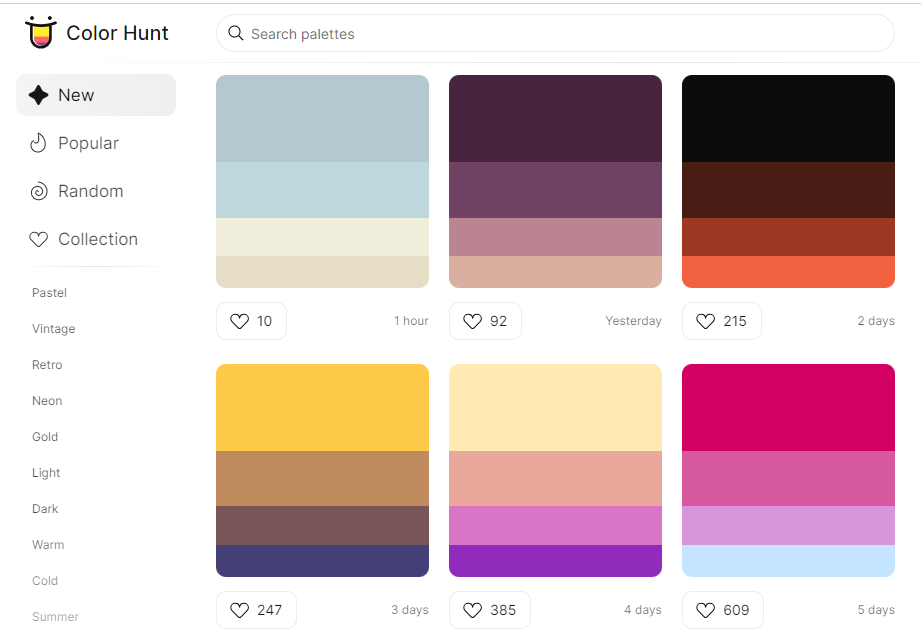Select the cream swatch in first palette
Viewport: 921px width, 642px height.
322,237
